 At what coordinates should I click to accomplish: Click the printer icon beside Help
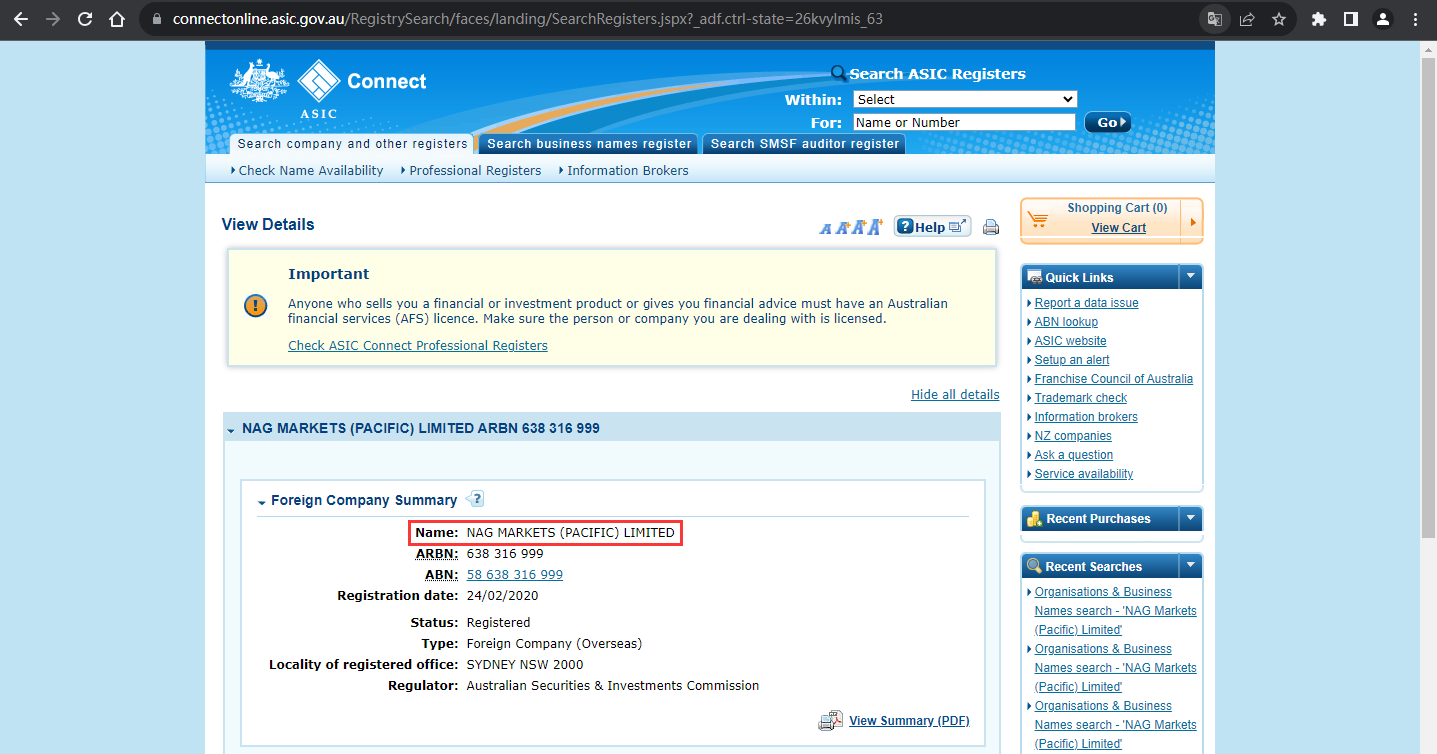tap(990, 227)
